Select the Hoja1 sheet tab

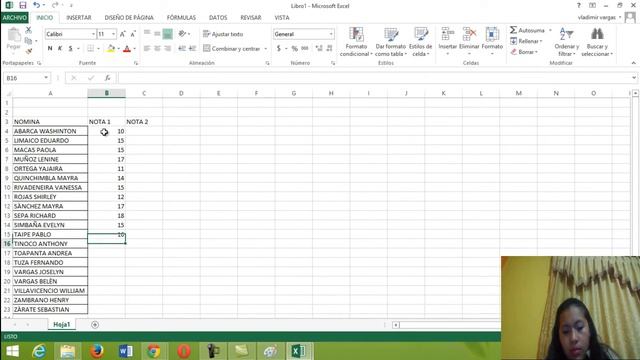[x=62, y=324]
